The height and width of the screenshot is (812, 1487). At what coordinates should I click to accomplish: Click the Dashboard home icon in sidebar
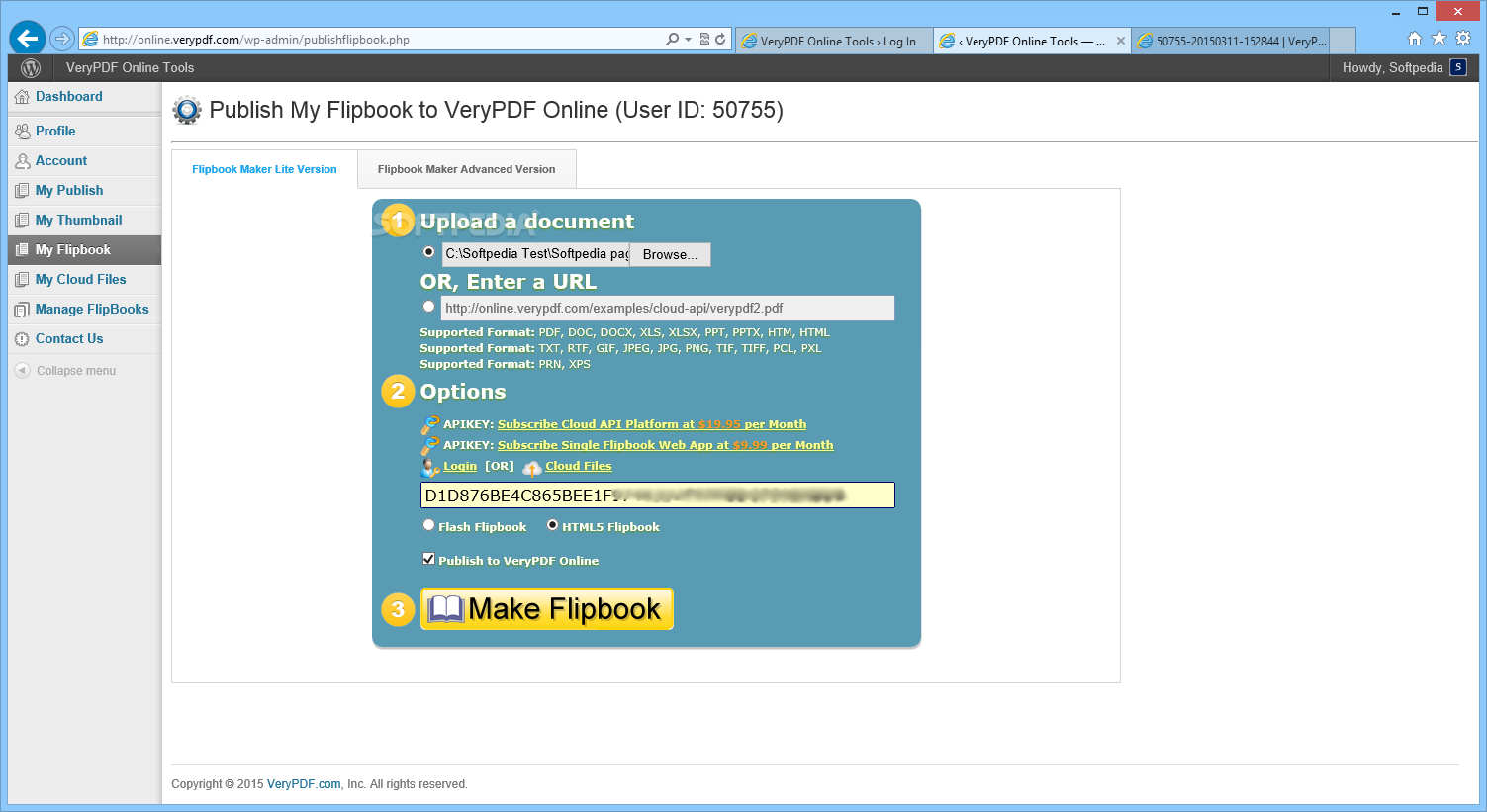[22, 97]
